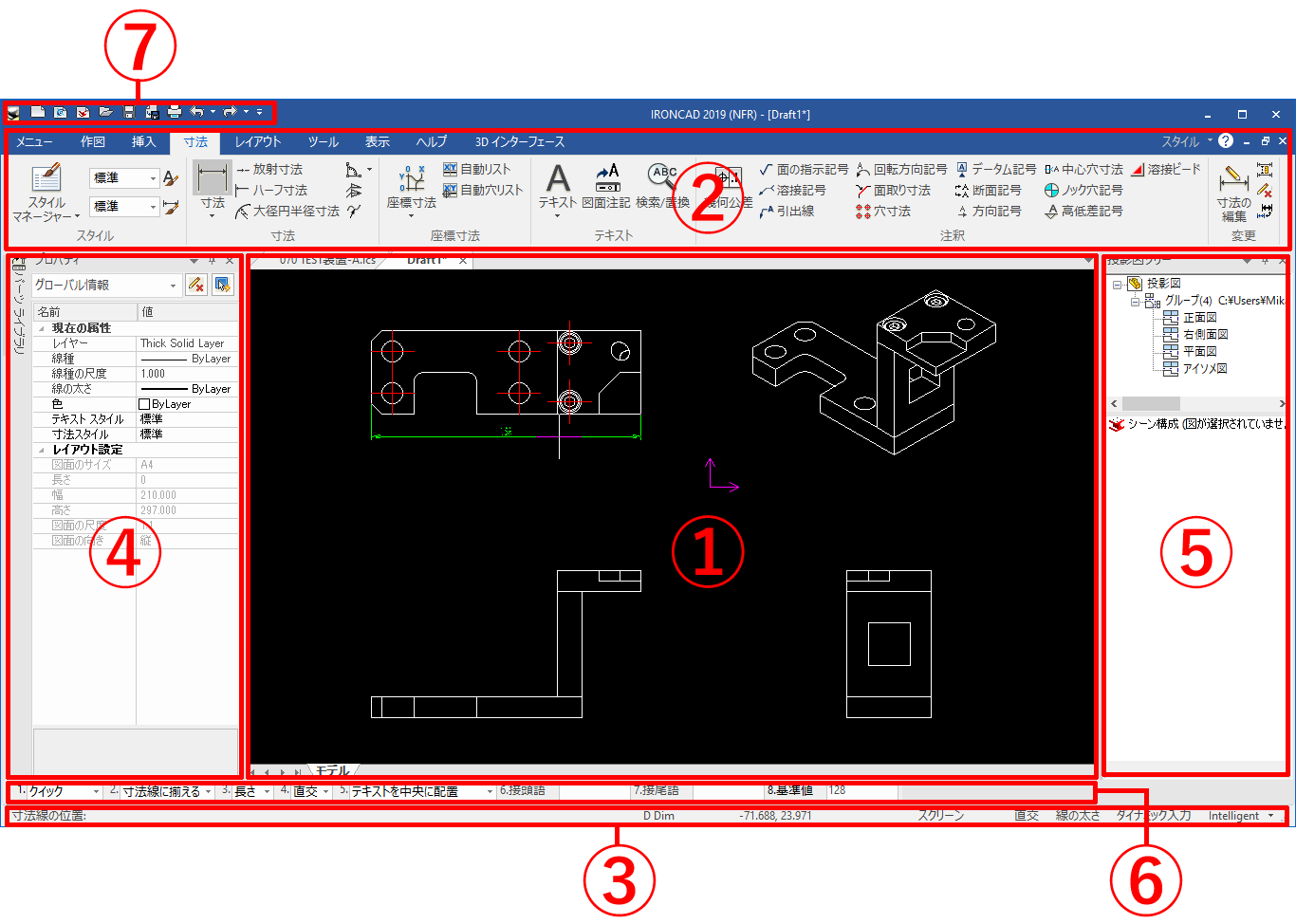Collapse the 投影図 tree node
This screenshot has height=924, width=1296.
1118,284
